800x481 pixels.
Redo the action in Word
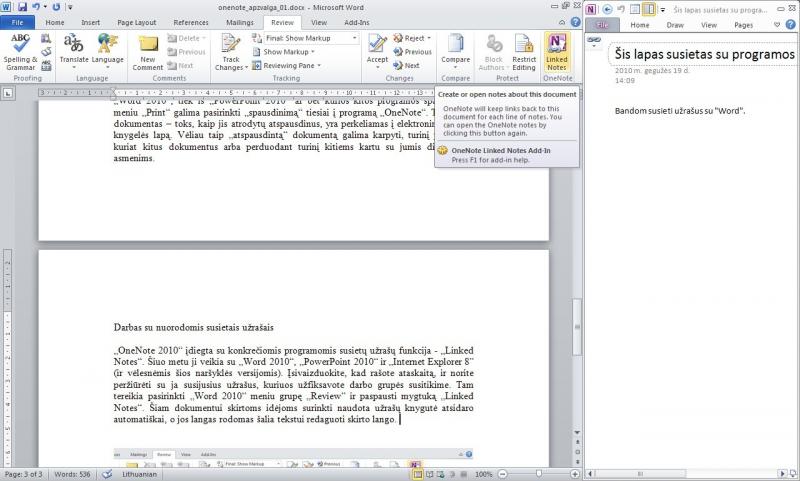56,7
